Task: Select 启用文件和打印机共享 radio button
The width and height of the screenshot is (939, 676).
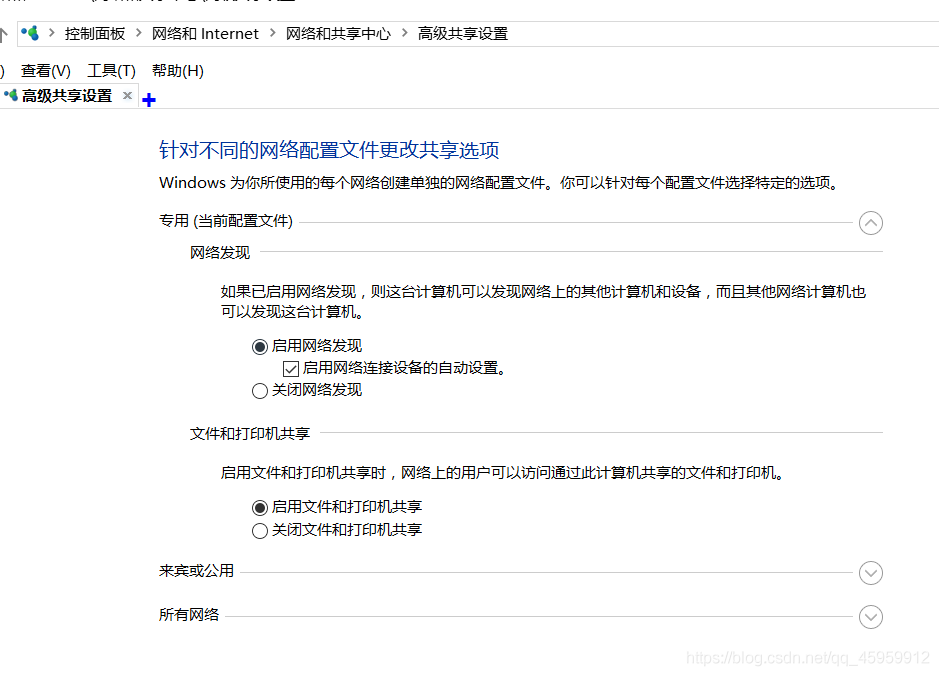Action: [259, 508]
